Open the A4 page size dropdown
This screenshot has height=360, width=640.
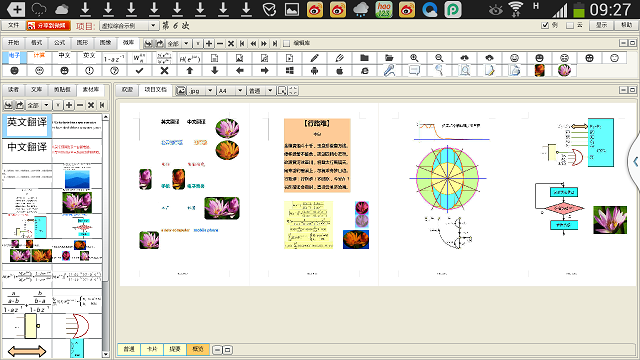click(x=231, y=91)
